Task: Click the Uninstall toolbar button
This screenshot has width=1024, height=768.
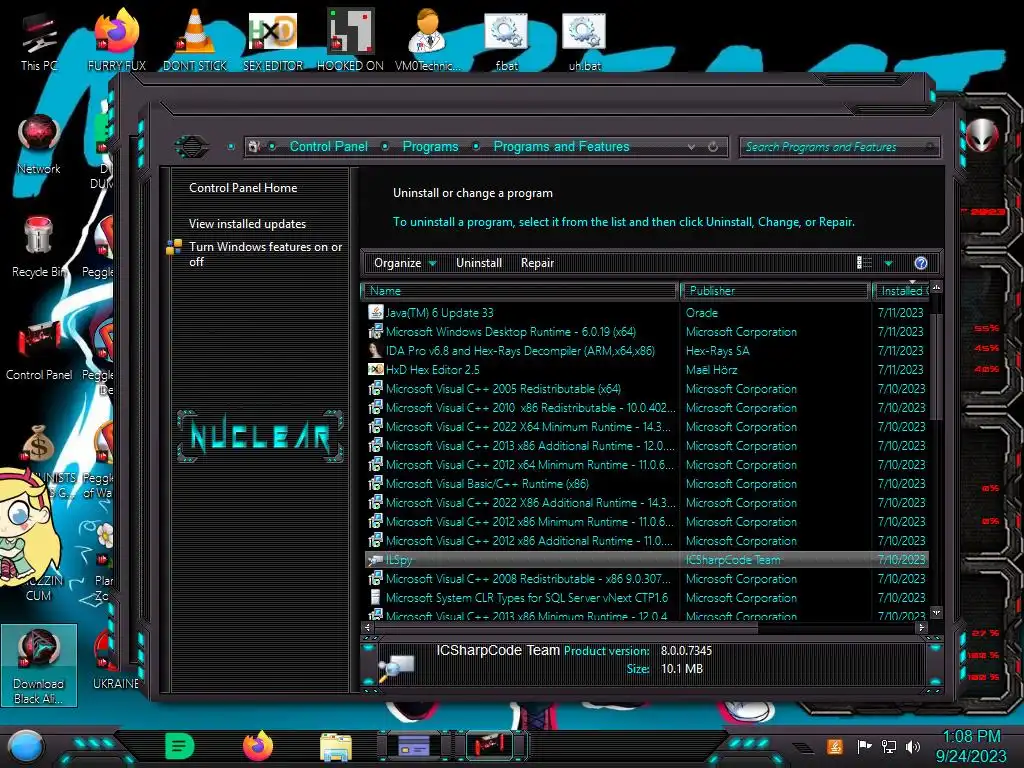Action: pyautogui.click(x=479, y=263)
